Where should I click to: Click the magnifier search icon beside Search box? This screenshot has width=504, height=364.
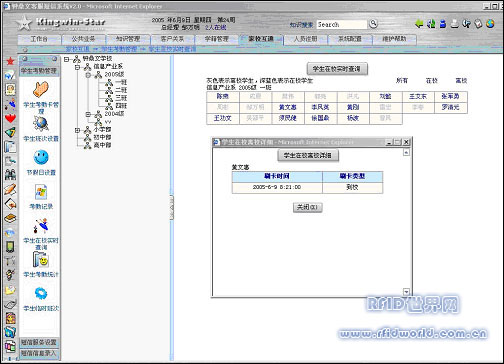pyautogui.click(x=373, y=24)
